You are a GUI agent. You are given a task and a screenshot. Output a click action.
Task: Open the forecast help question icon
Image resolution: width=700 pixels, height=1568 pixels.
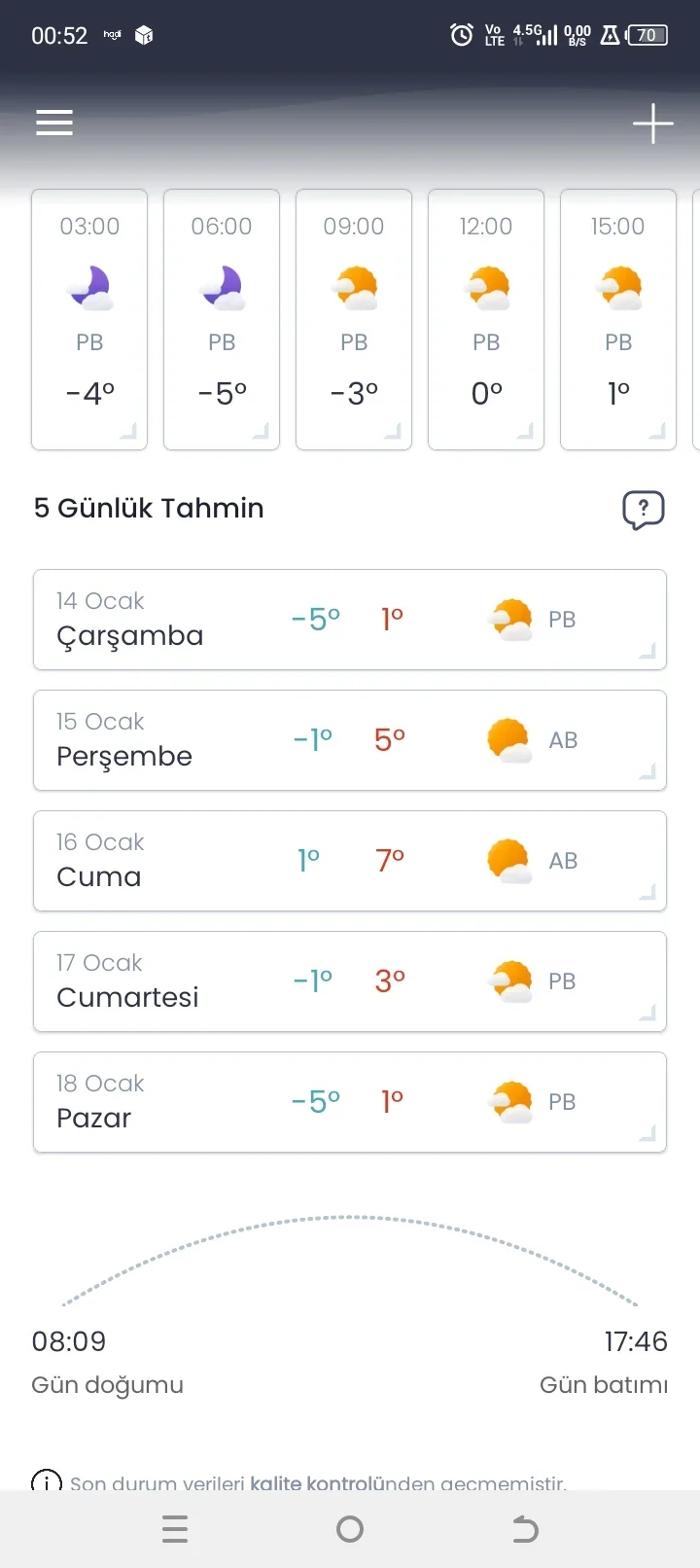643,509
